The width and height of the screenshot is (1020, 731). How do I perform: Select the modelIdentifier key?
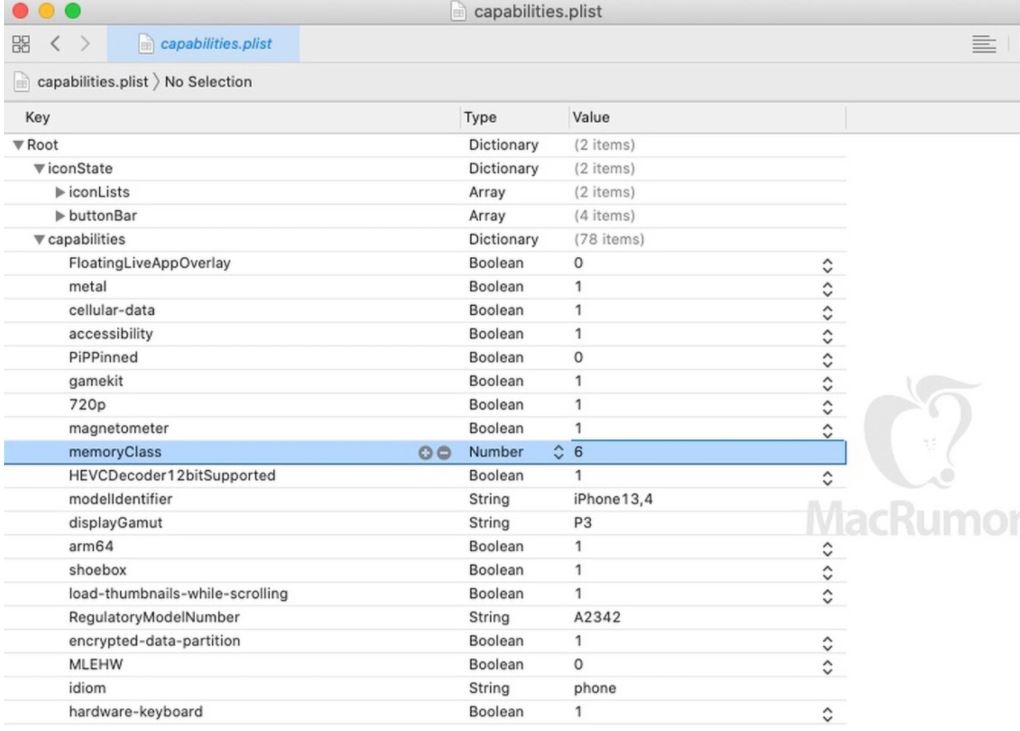(x=120, y=499)
